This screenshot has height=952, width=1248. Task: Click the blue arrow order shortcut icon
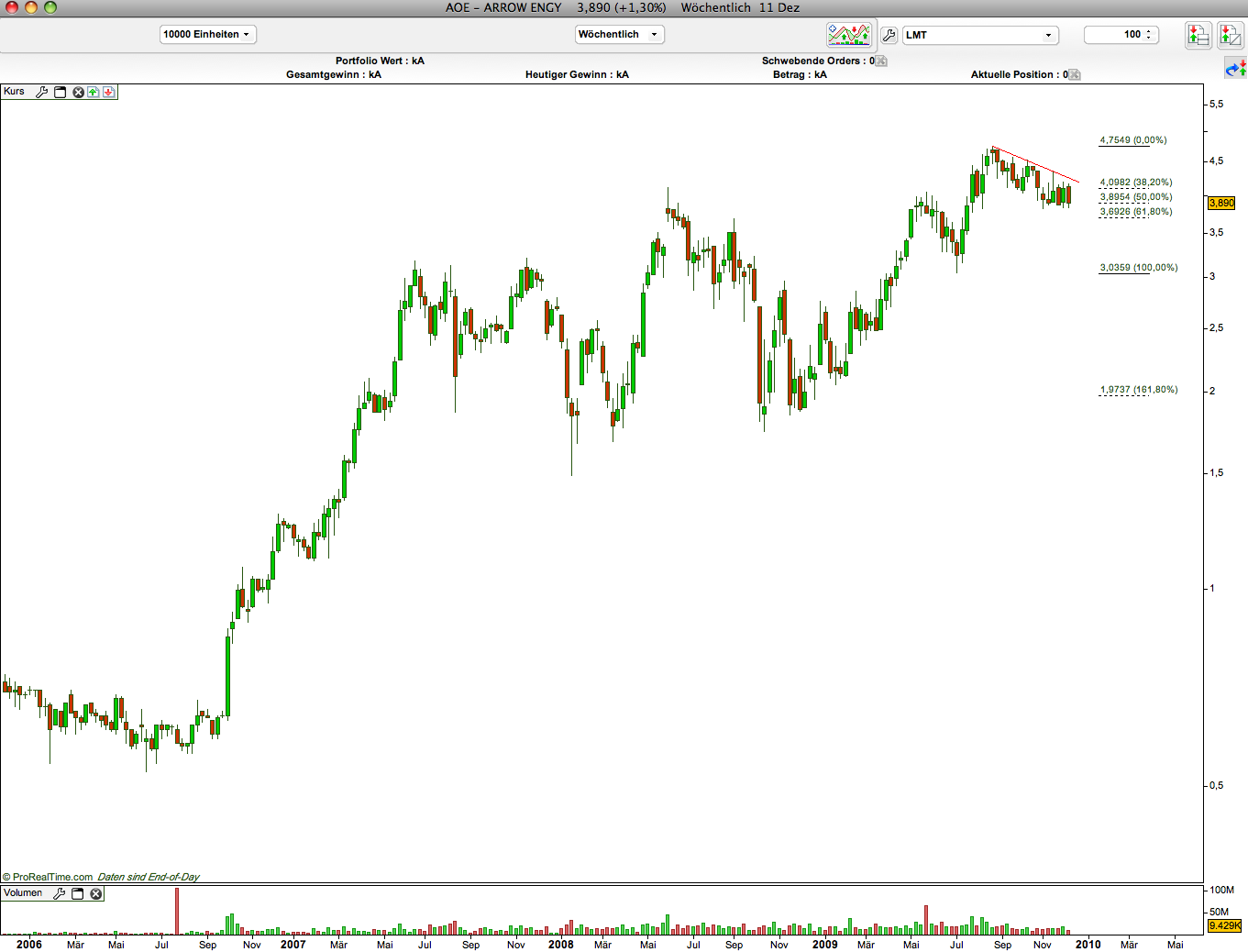[1235, 68]
